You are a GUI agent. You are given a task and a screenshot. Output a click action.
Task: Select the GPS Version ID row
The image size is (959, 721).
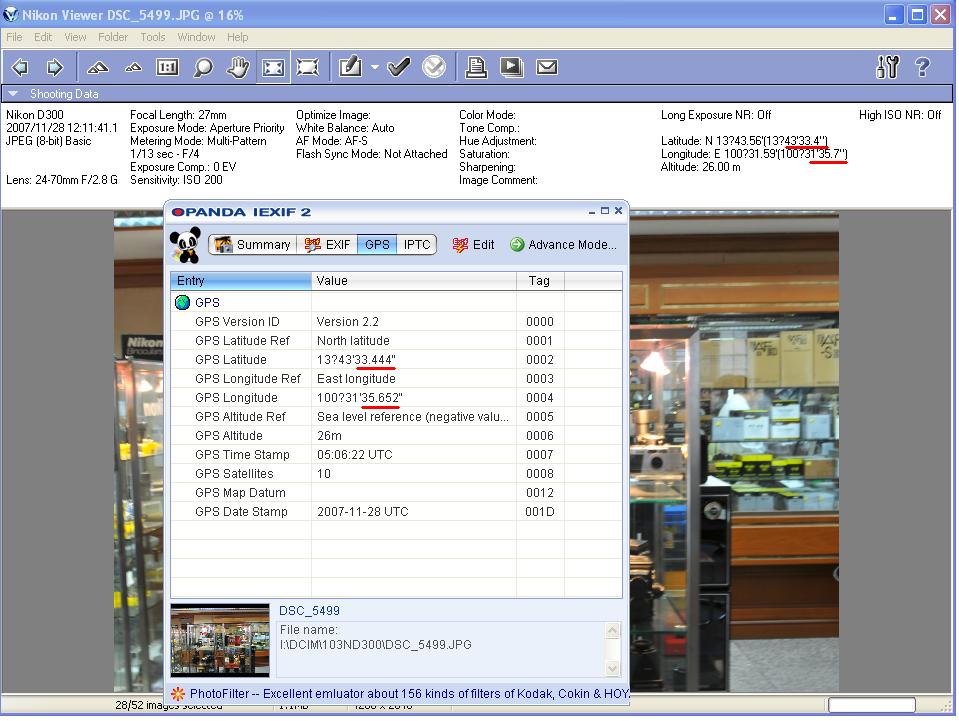coord(396,322)
